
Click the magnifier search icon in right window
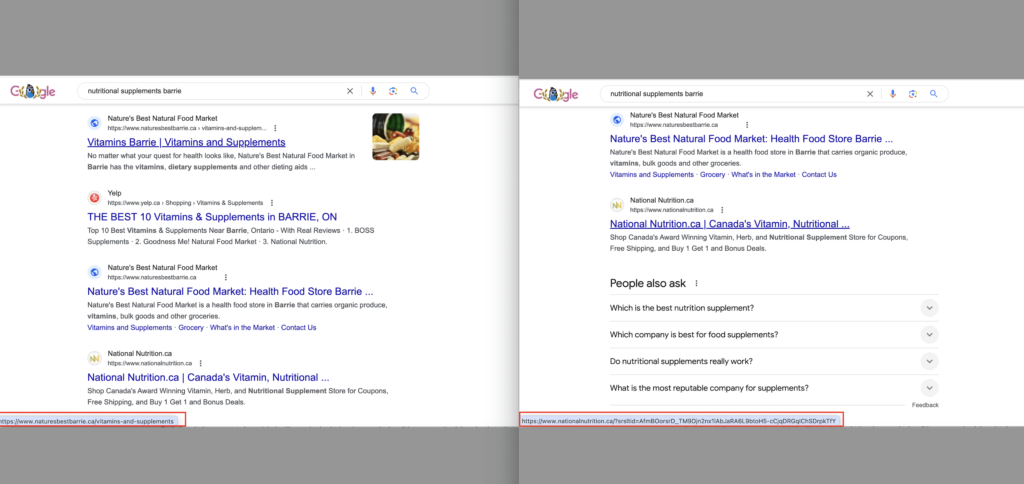click(x=933, y=93)
